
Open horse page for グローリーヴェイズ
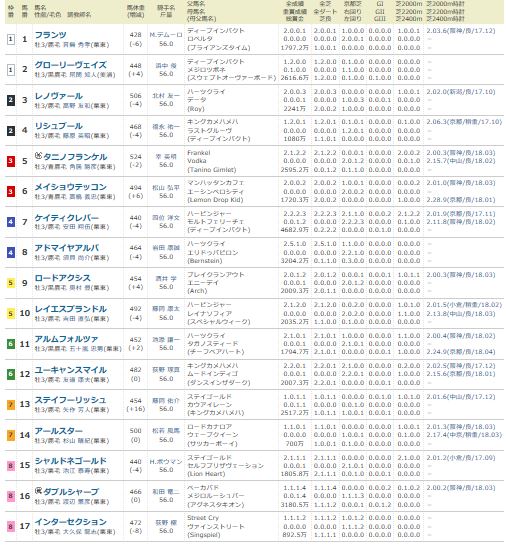coord(71,65)
